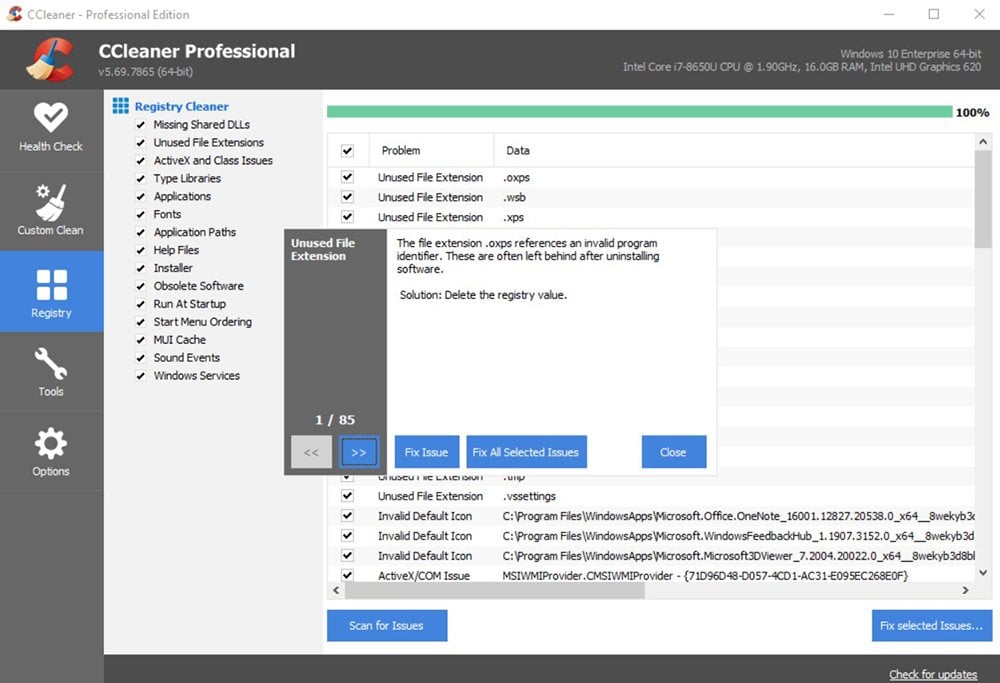Open the Registry grid icon
This screenshot has width=1000, height=683.
(51, 285)
